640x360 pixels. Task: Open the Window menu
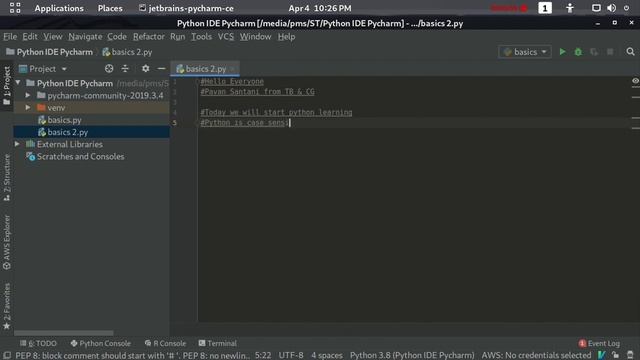[x=256, y=36]
